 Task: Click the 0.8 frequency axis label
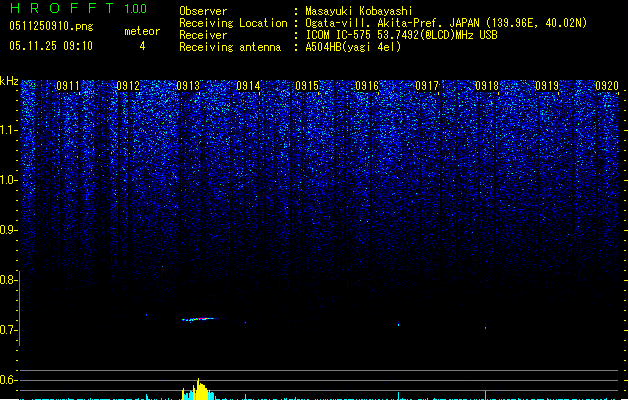8,280
